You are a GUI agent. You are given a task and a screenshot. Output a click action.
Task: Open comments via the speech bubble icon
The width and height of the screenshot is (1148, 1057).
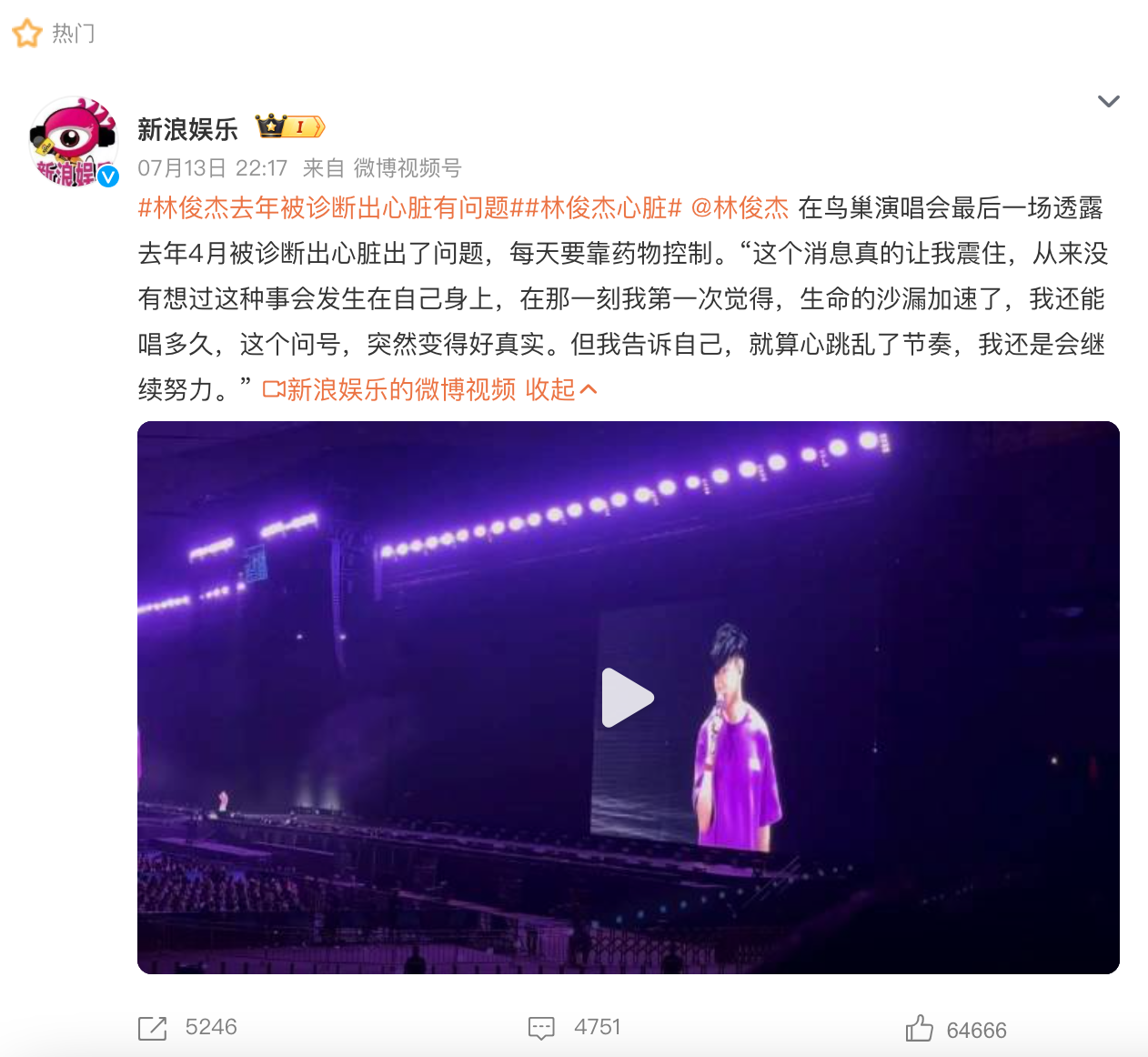coord(541,1029)
